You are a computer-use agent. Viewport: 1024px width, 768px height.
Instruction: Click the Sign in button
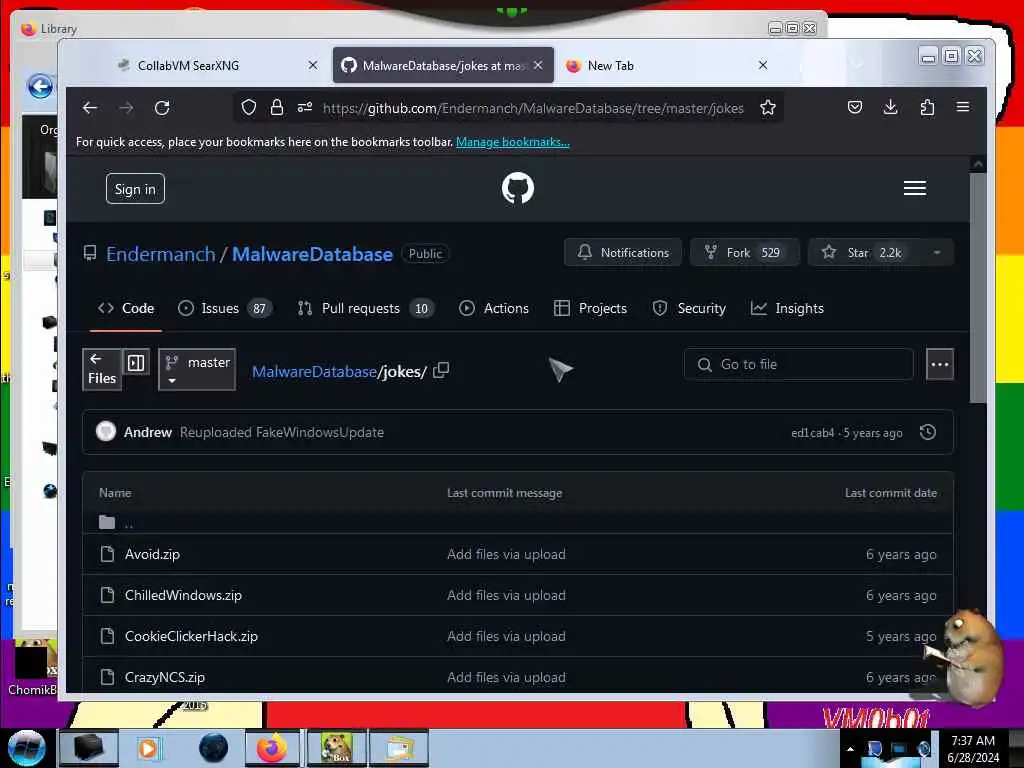135,189
